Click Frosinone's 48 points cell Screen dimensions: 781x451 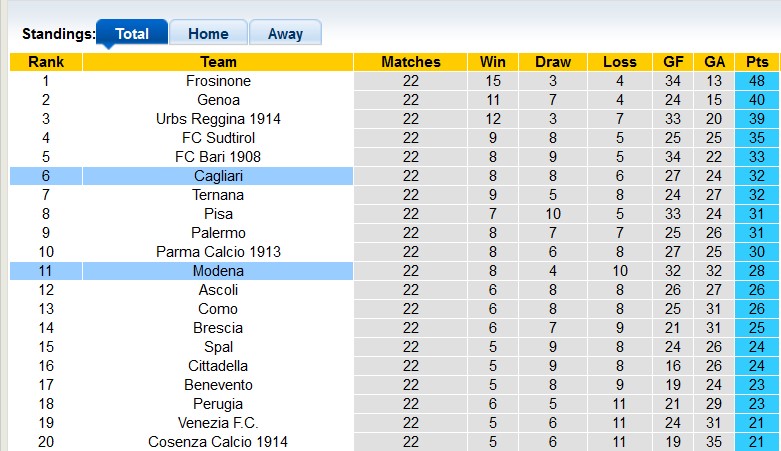[x=756, y=81]
